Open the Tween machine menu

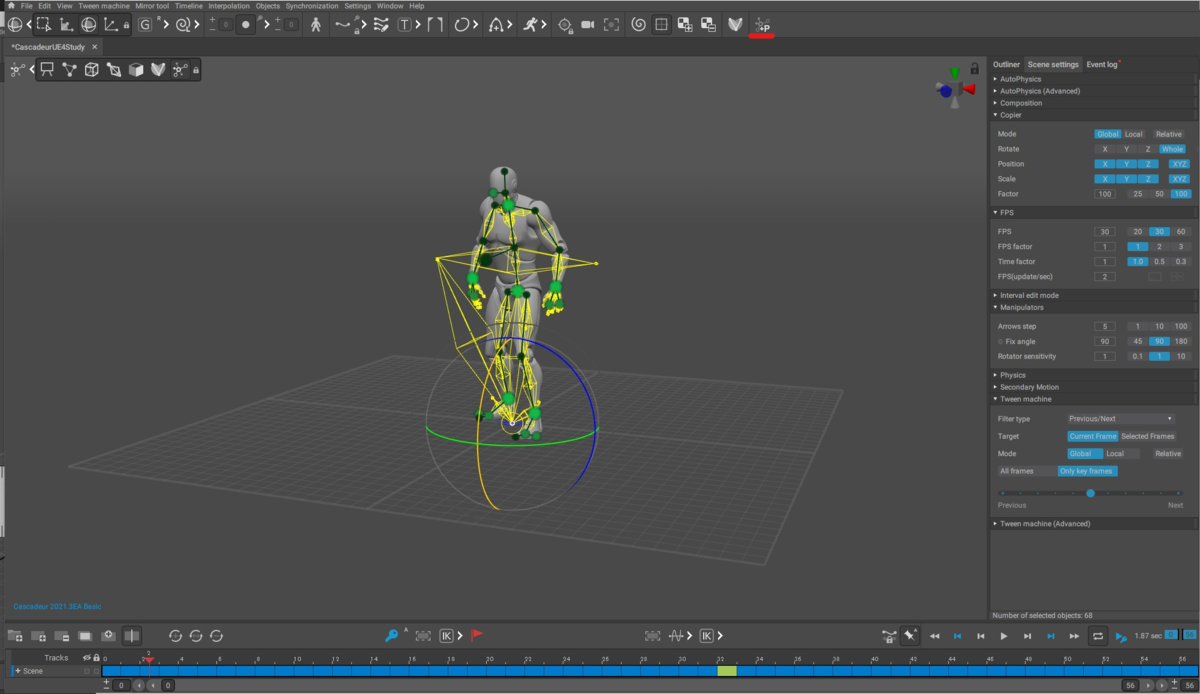(x=104, y=6)
